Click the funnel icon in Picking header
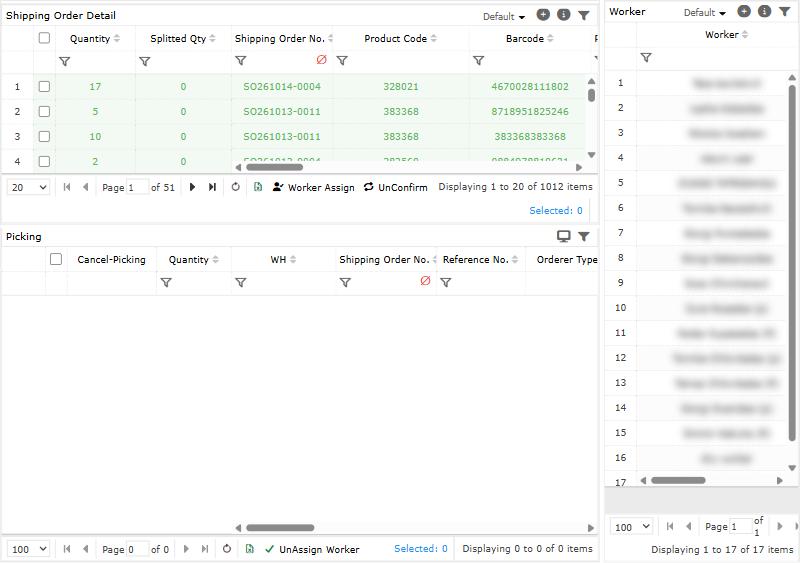The width and height of the screenshot is (800, 563). tap(584, 236)
